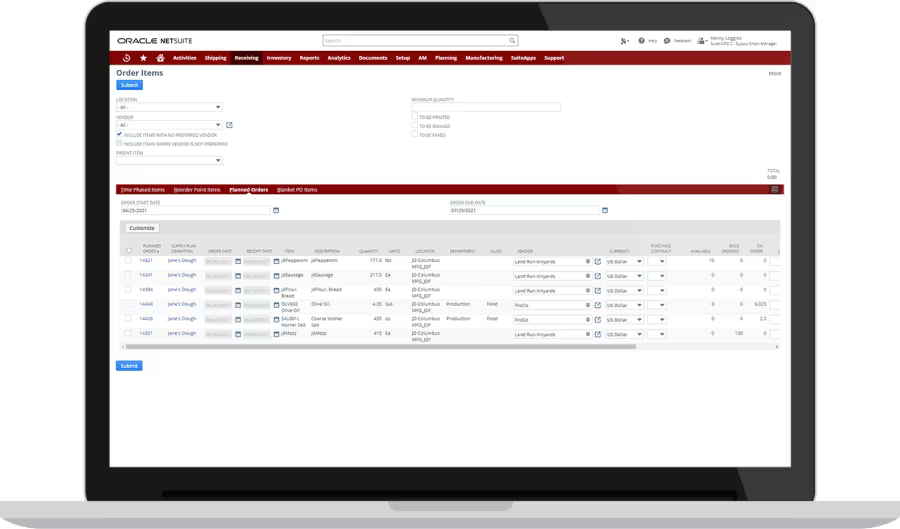Click the Shortcuts star icon

pyautogui.click(x=143, y=58)
